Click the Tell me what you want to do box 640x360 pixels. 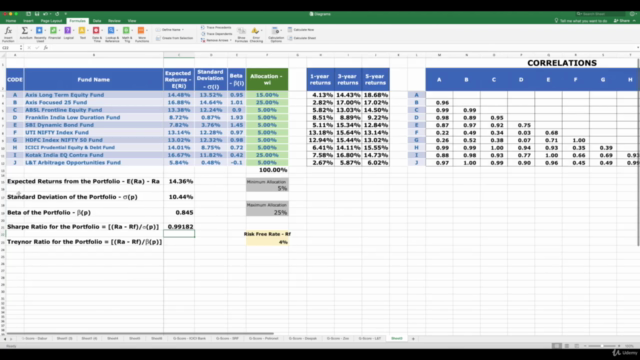(x=581, y=21)
